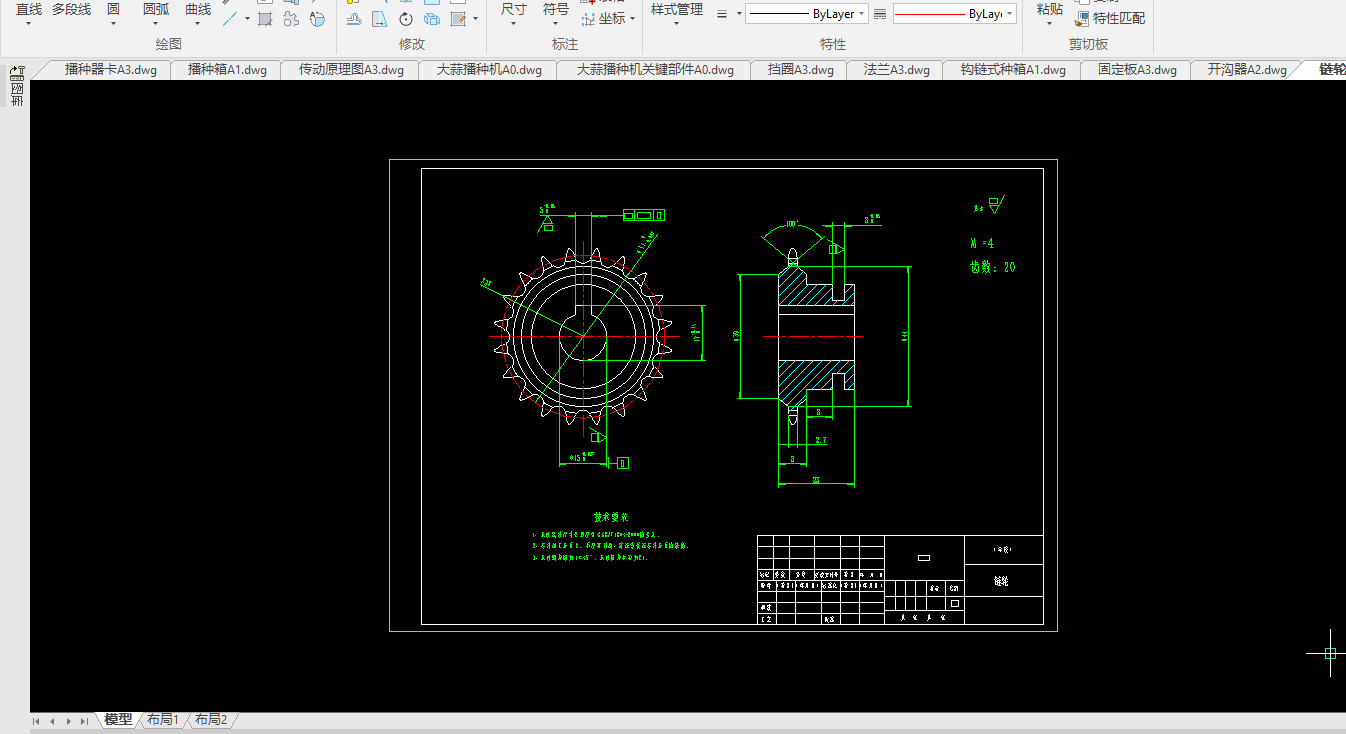Open the 图库 library side panel icon
This screenshot has height=734, width=1346.
pyautogui.click(x=17, y=87)
